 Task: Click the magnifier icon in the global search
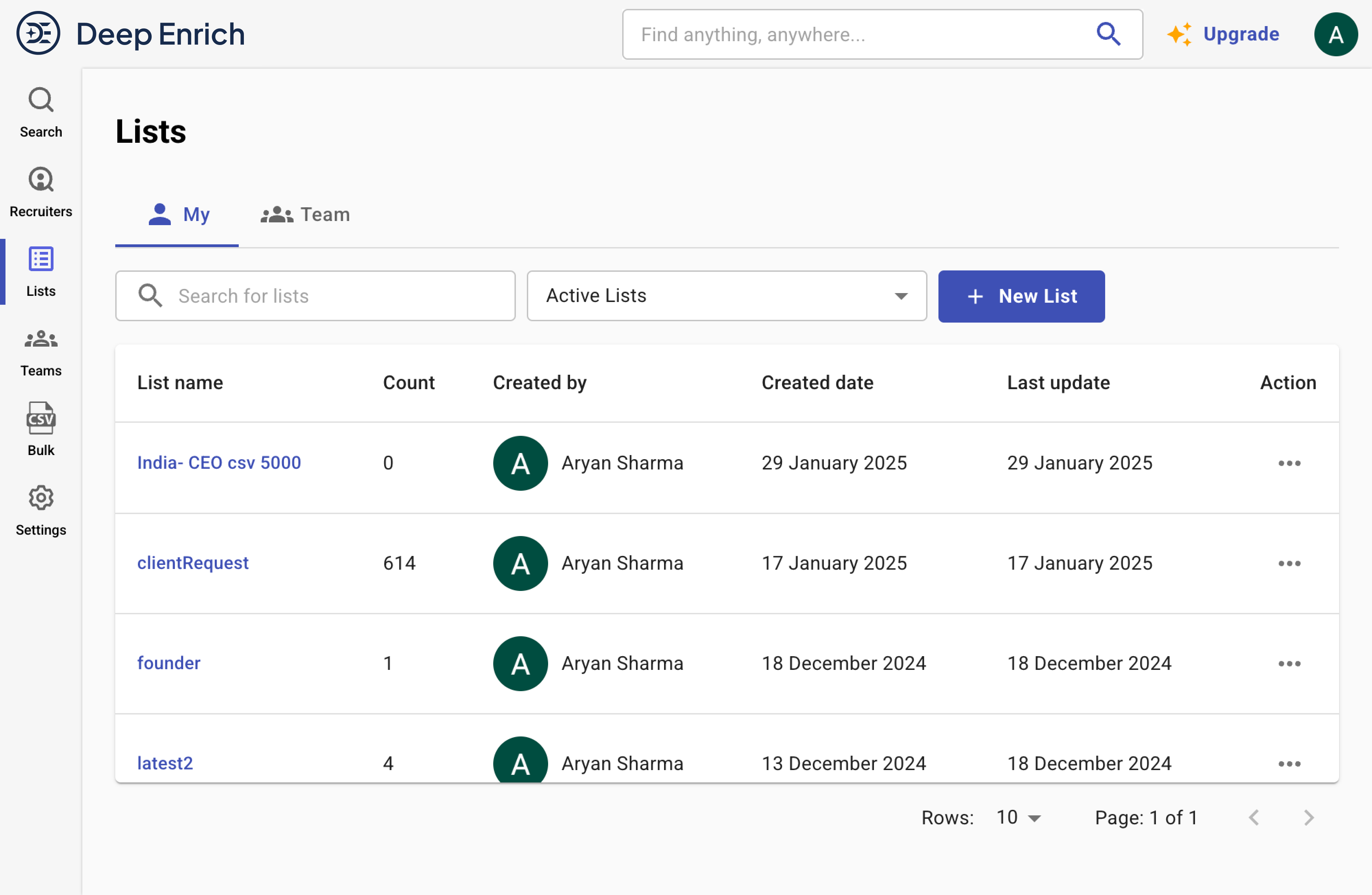click(x=1108, y=34)
